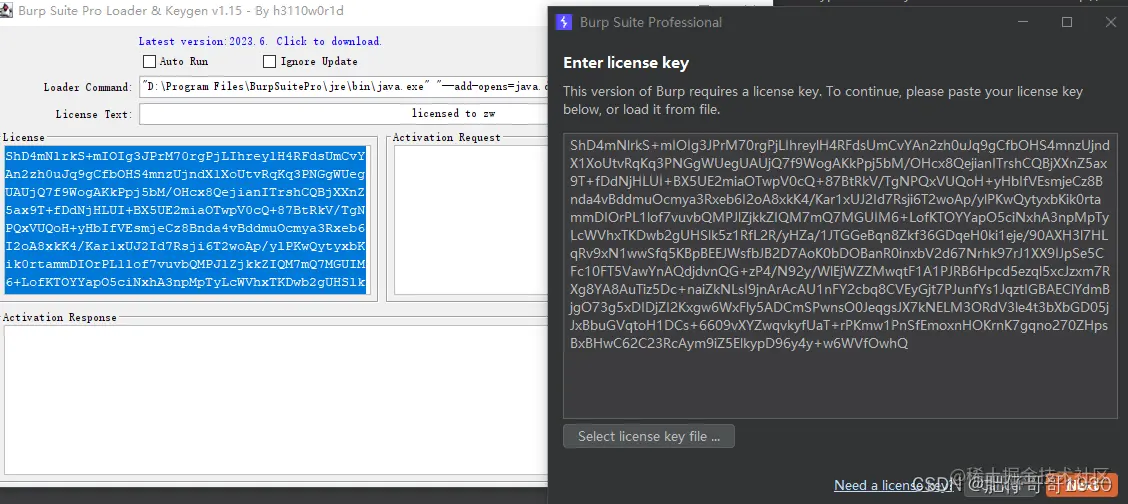Tick the Ignore Update checkbox
Screen dimensions: 1128x504
pyautogui.click(x=269, y=62)
